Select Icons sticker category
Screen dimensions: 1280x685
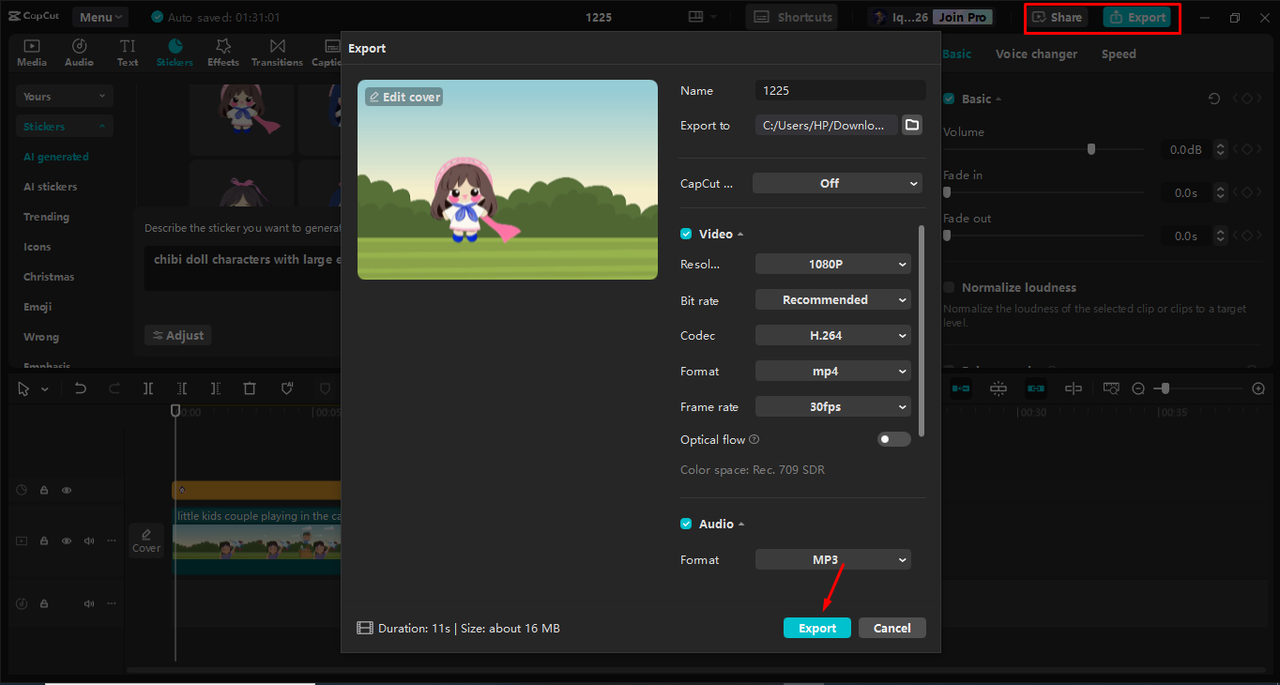point(37,247)
